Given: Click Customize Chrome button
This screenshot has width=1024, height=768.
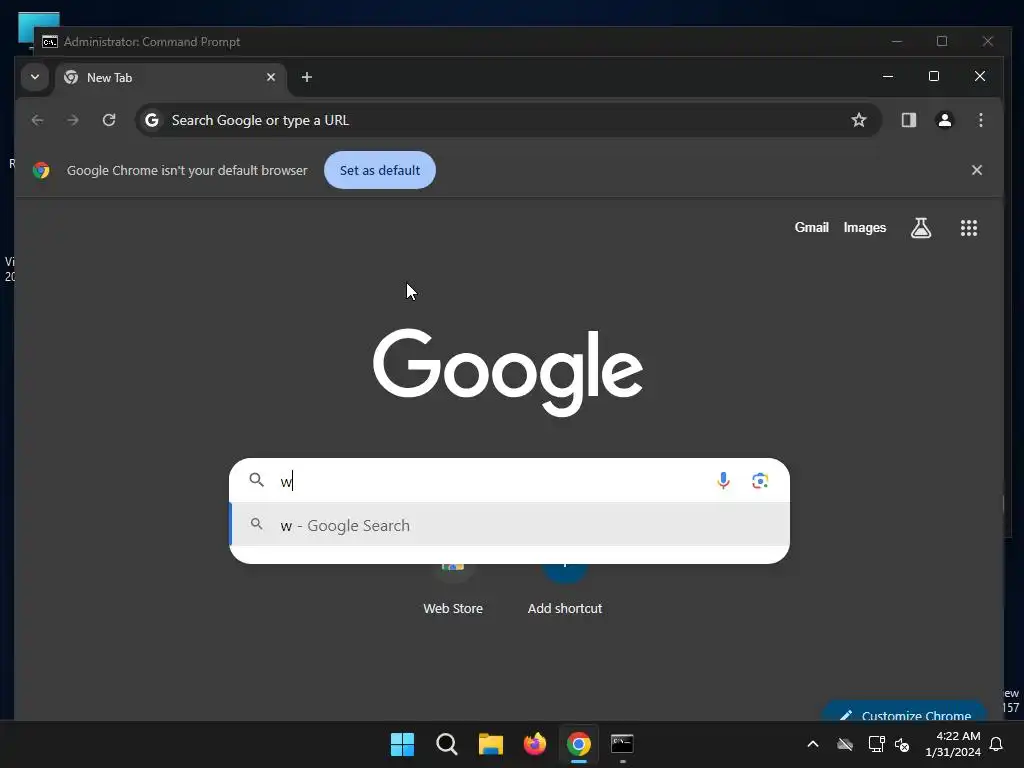Looking at the screenshot, I should (904, 712).
